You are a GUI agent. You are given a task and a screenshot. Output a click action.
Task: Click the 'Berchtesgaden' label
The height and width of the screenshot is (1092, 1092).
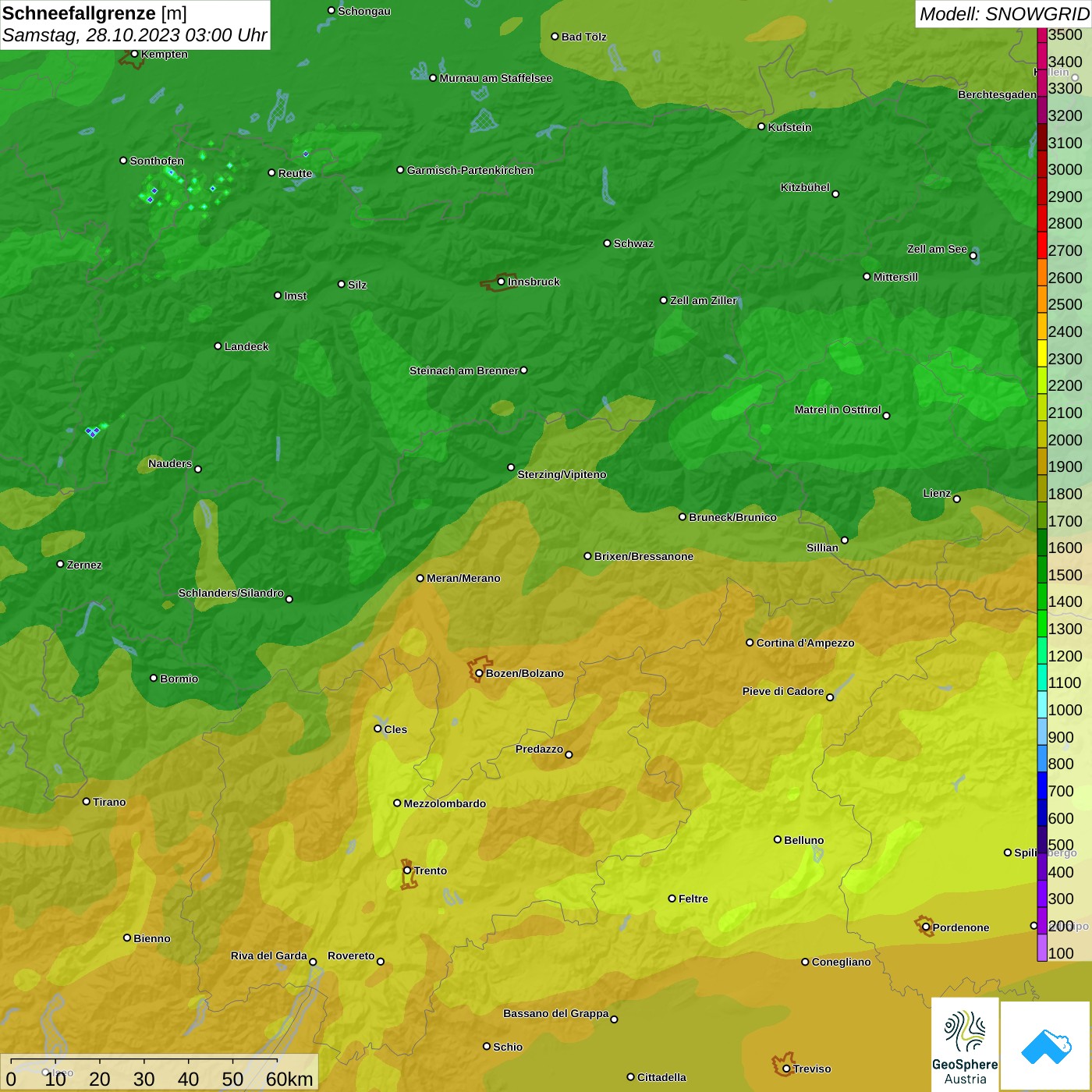tap(997, 94)
